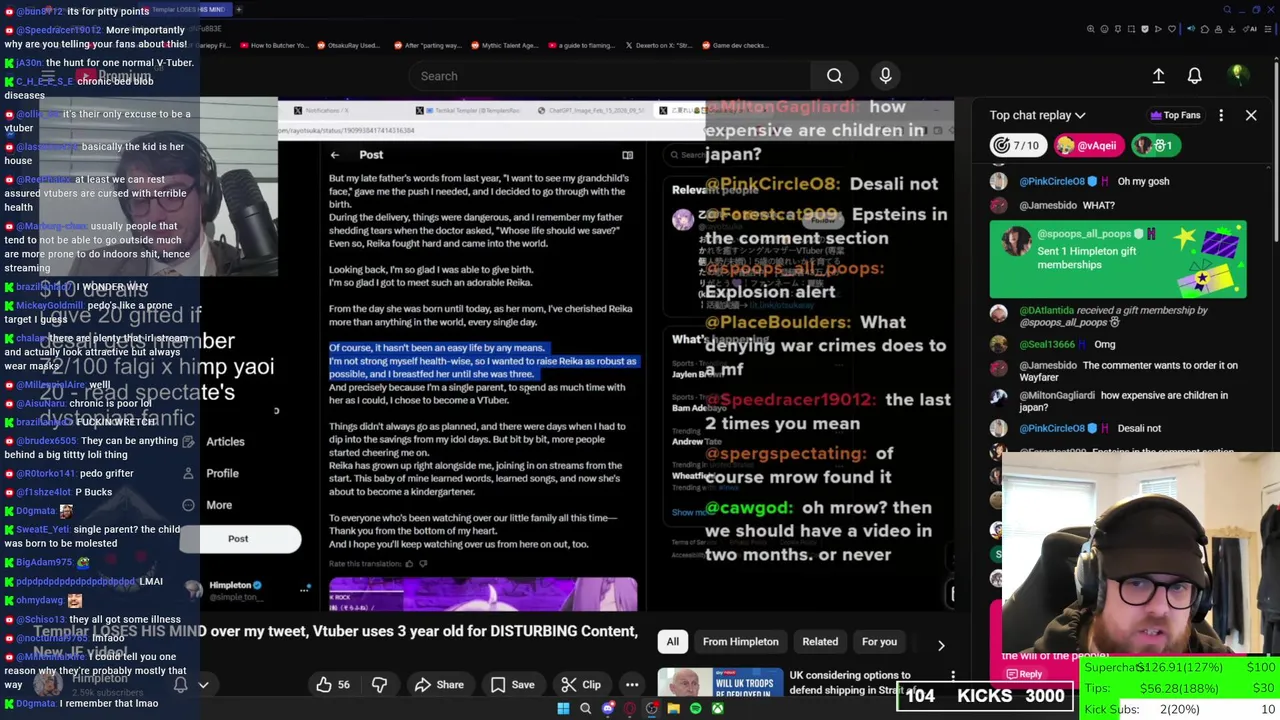Click the three-dot menu beside Himpleton tweet
The image size is (1280, 720).
[304, 590]
